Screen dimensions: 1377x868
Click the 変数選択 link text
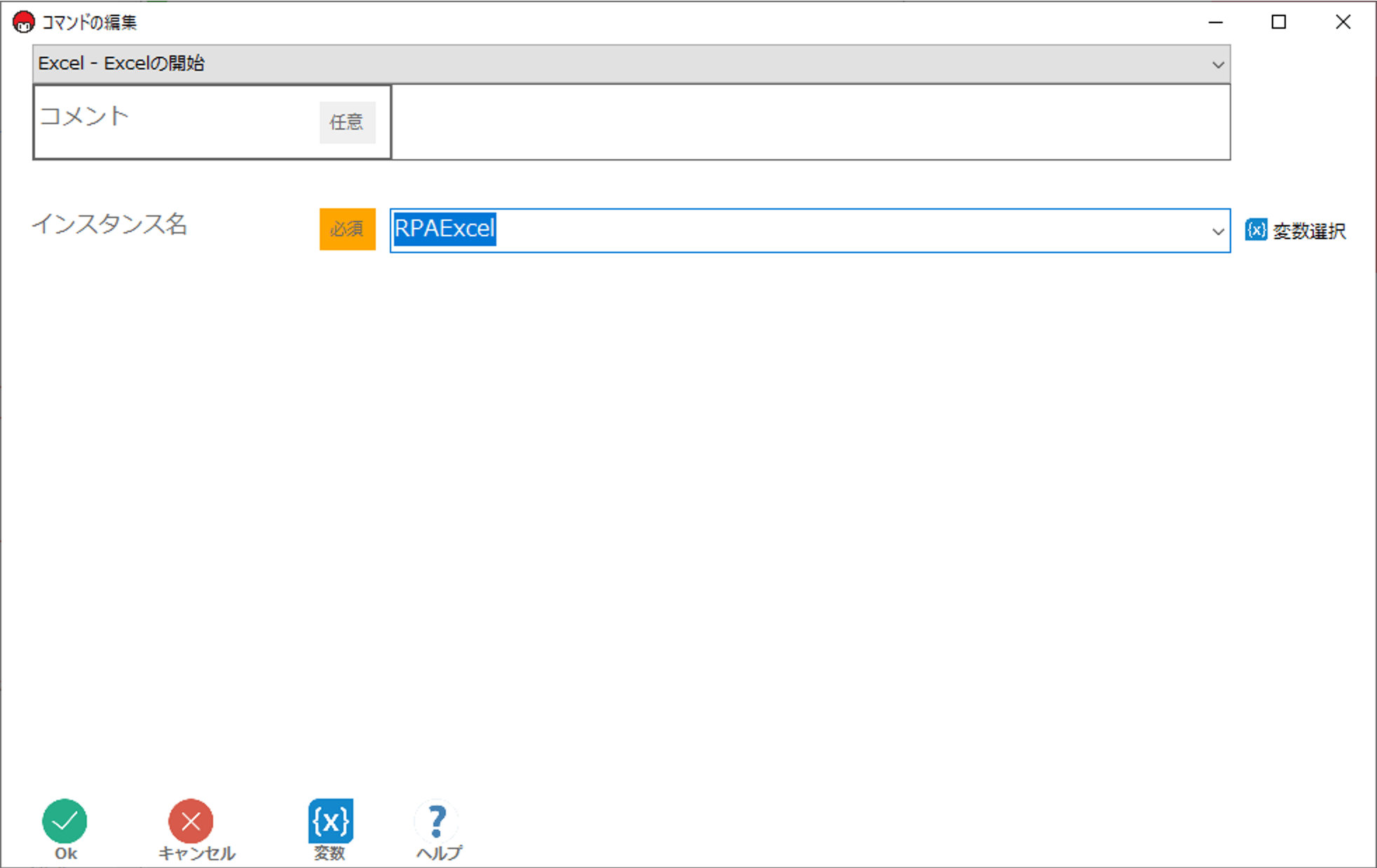(1309, 231)
